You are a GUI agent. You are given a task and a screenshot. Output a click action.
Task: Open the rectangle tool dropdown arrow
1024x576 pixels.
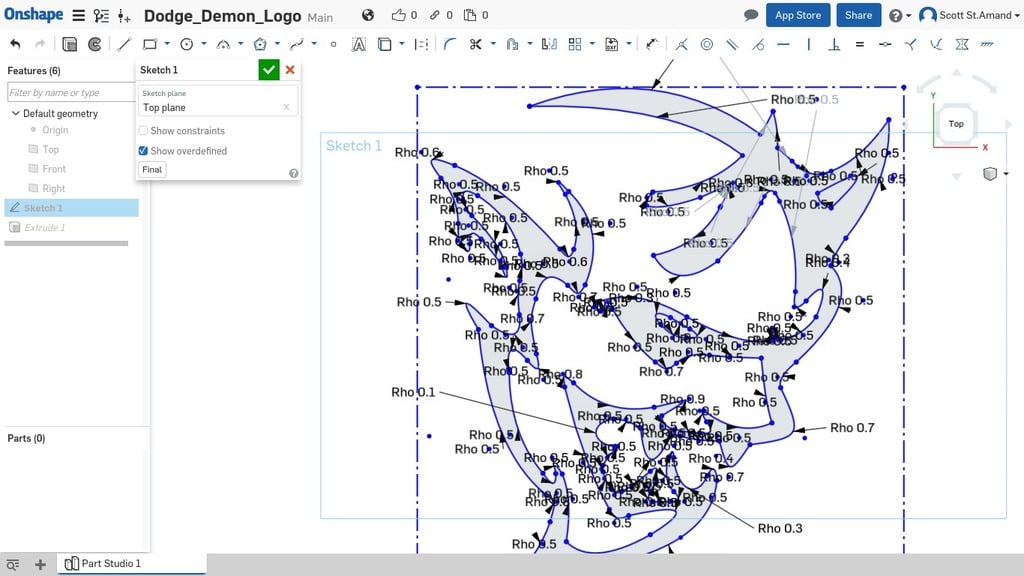pos(166,44)
